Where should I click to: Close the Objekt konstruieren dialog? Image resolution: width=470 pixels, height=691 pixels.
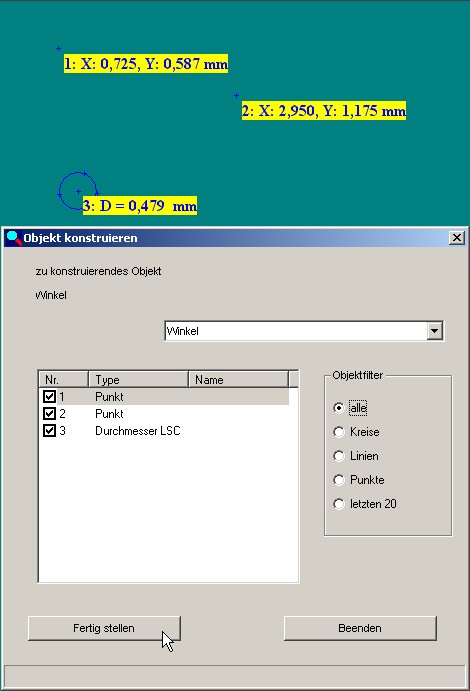[457, 238]
